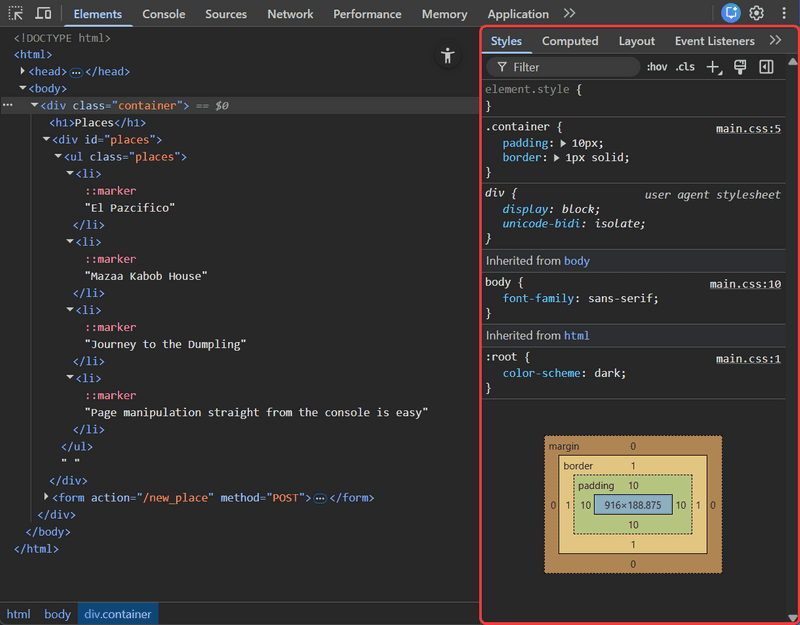
Task: Click the accessibility inspect person icon
Action: click(447, 56)
